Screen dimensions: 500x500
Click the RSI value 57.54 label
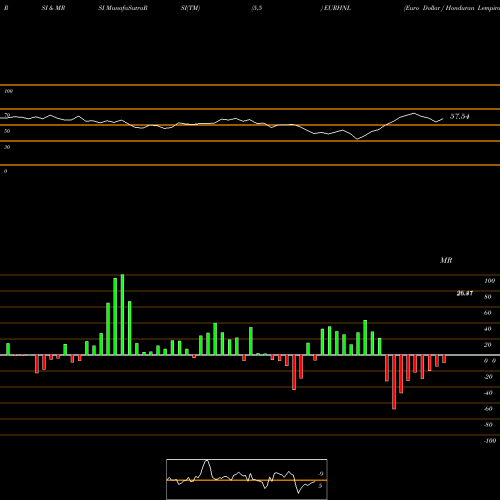click(x=460, y=116)
